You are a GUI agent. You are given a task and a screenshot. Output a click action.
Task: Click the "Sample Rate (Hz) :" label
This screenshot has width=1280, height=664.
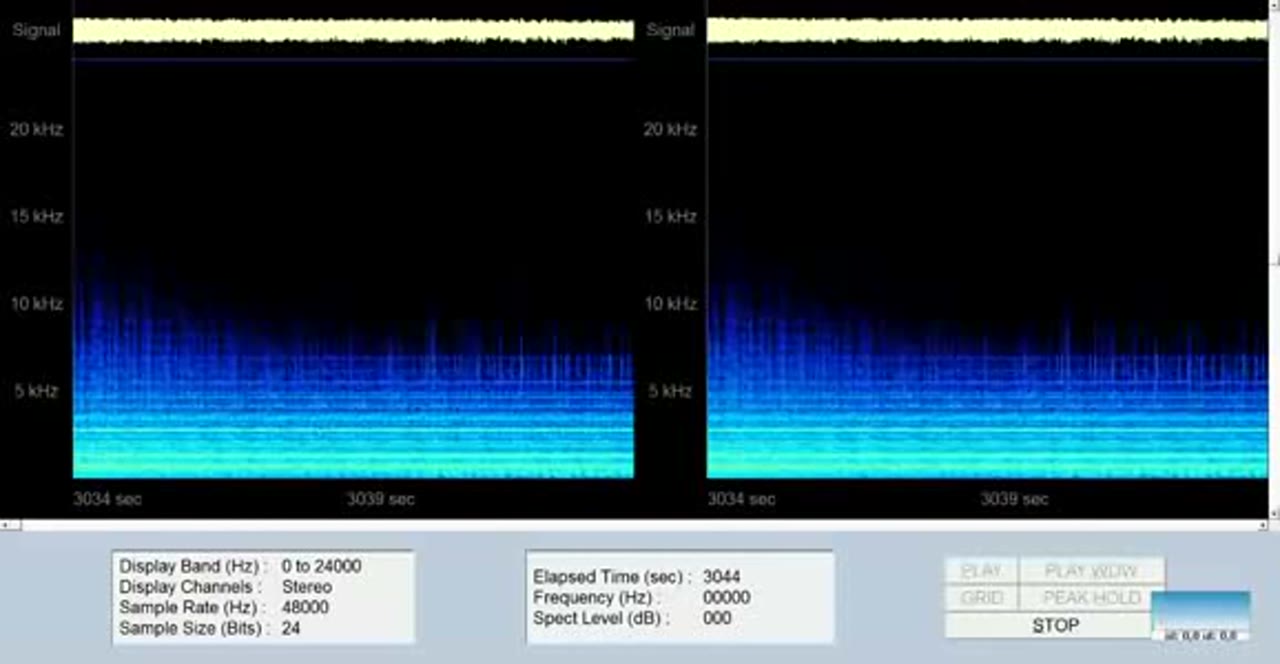point(192,607)
